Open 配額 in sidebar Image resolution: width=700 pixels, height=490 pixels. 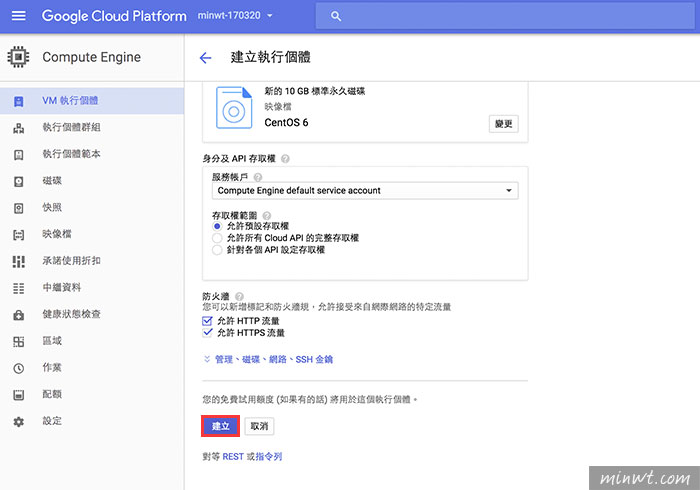pyautogui.click(x=92, y=394)
